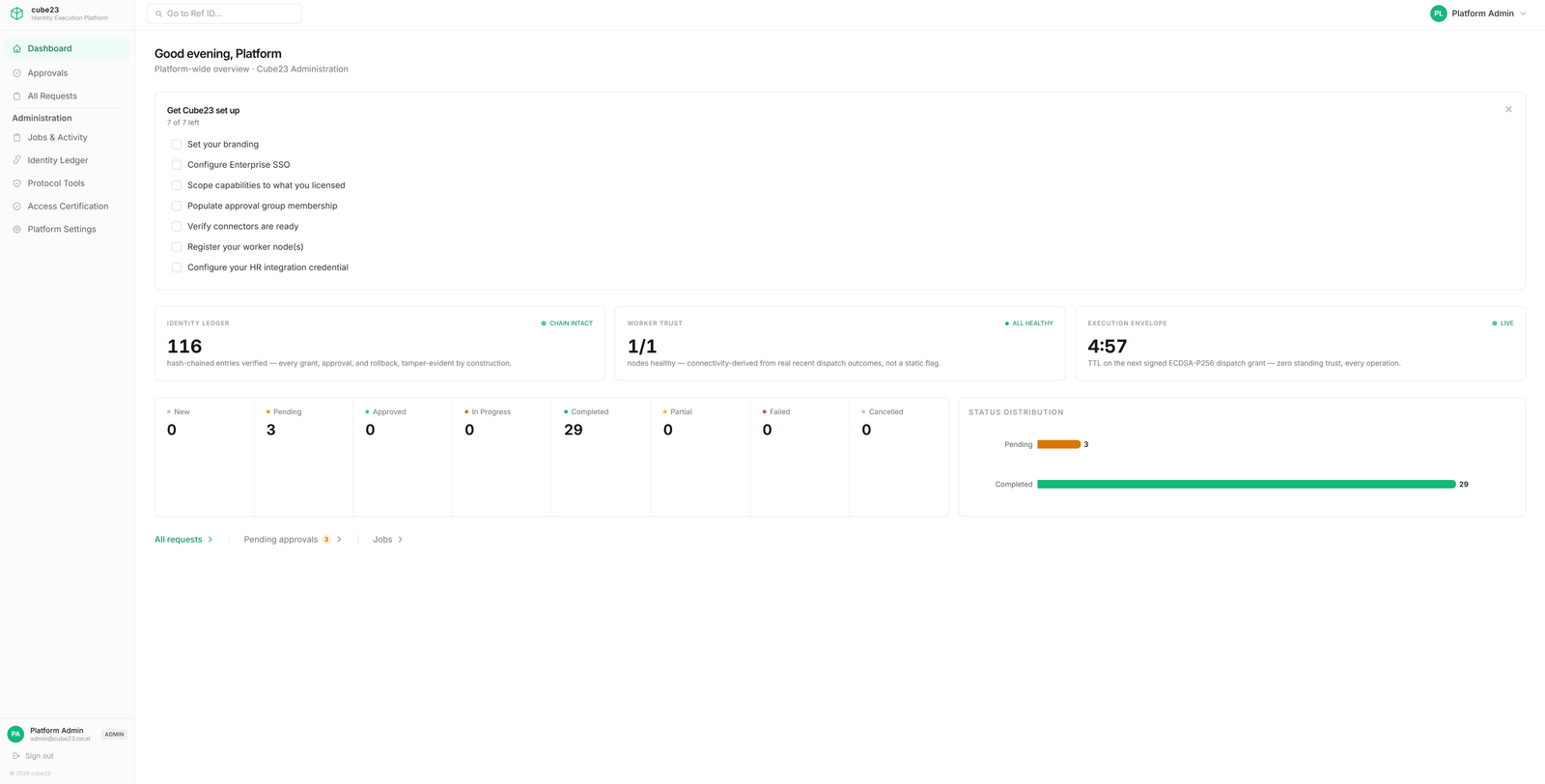The width and height of the screenshot is (1545, 784).
Task: Click the Approved status tile
Action: click(403, 457)
